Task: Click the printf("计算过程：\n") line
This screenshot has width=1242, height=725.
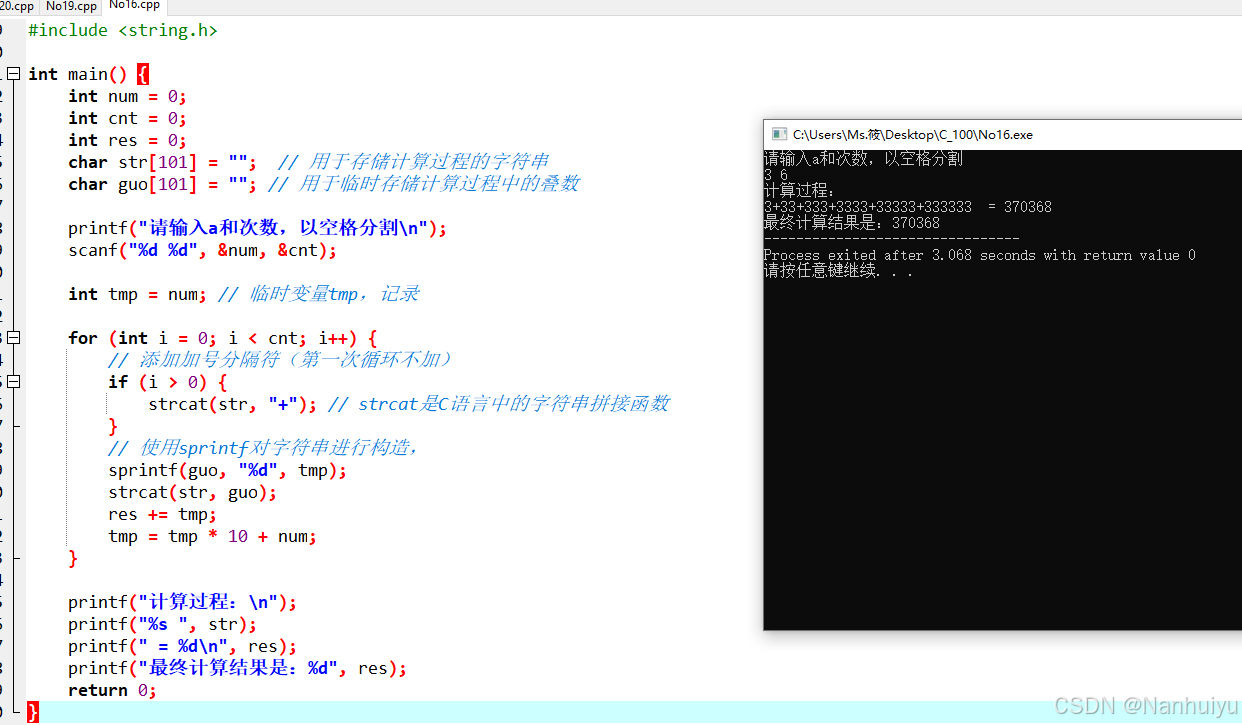Action: pyautogui.click(x=183, y=602)
